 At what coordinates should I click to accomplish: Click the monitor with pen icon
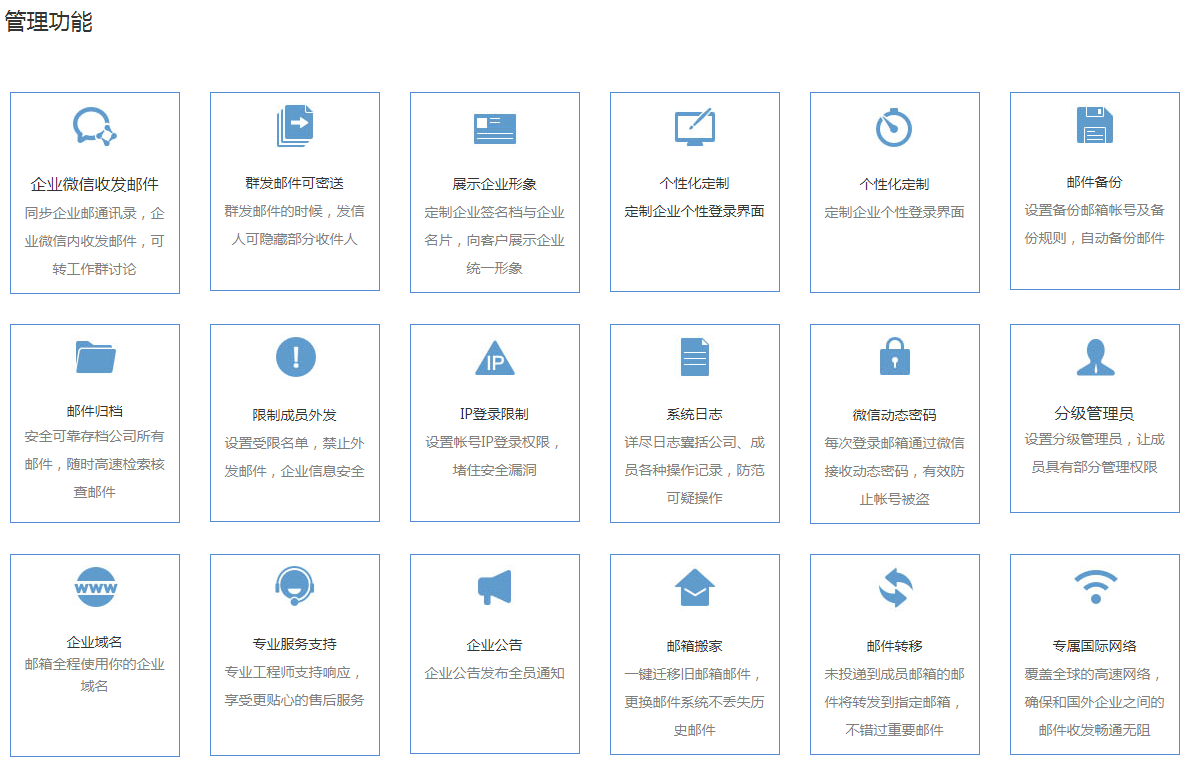(694, 127)
